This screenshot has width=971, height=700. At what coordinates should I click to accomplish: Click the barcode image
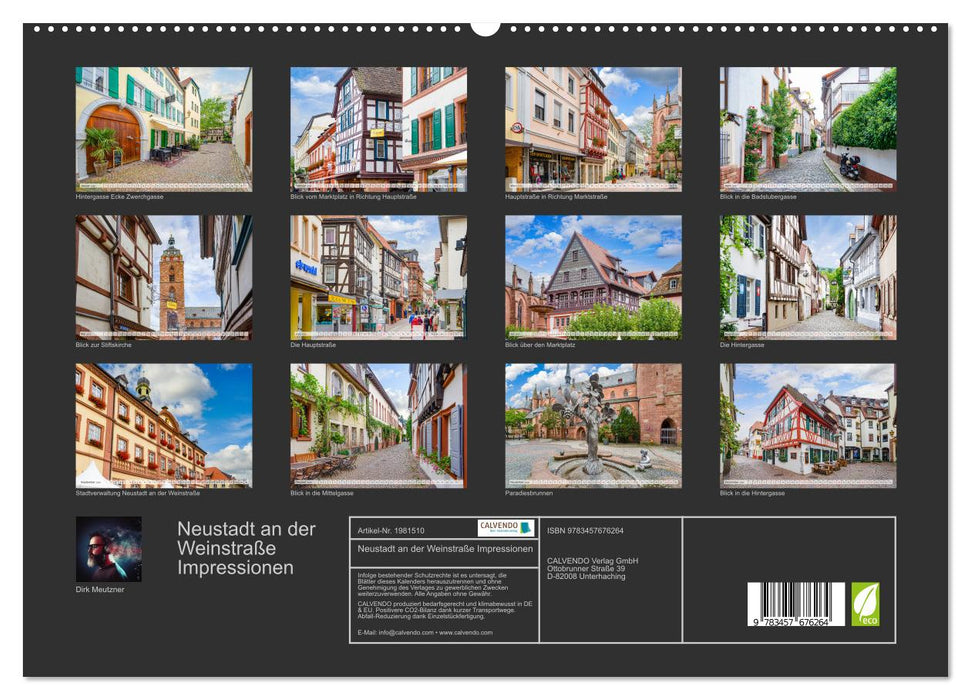click(796, 605)
